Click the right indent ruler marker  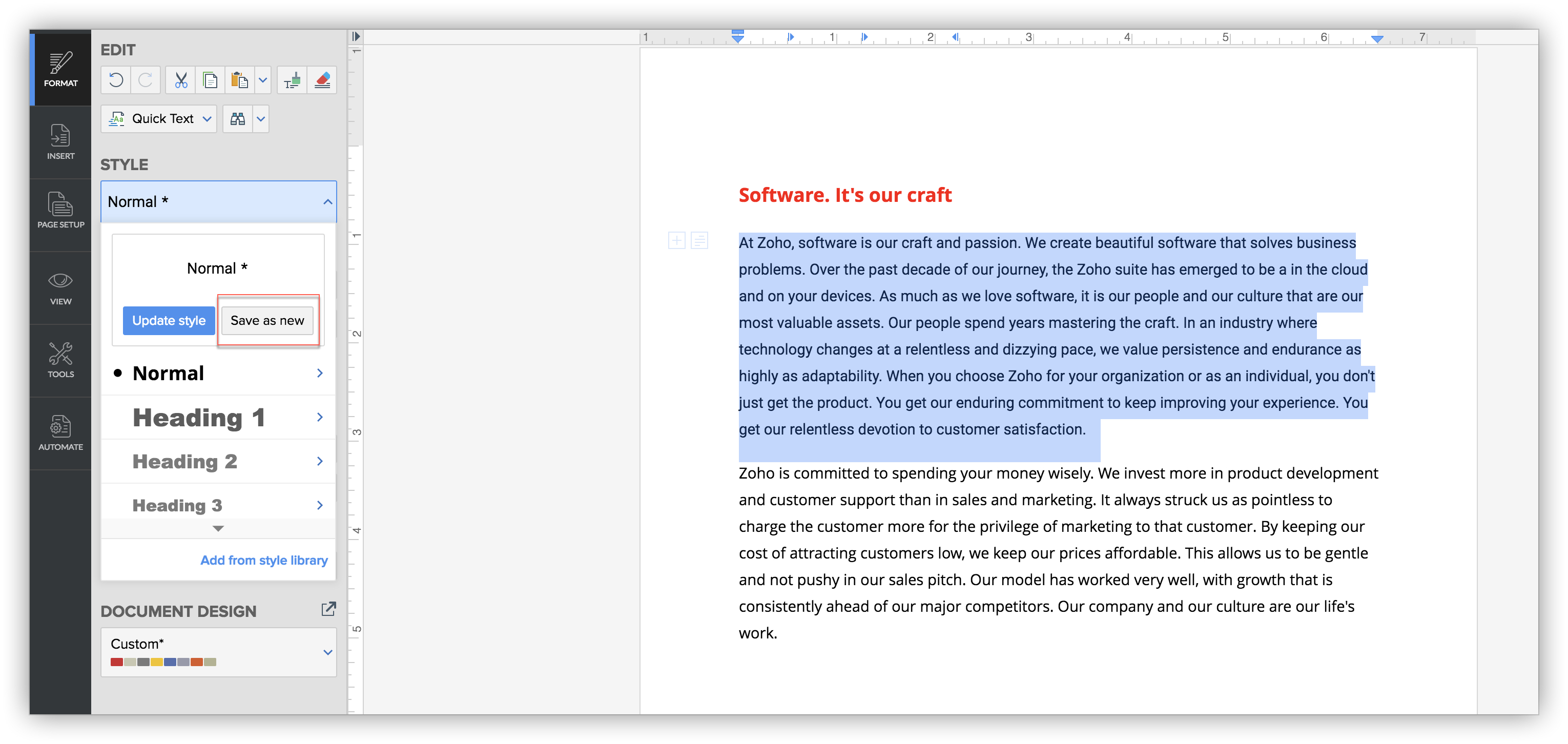pyautogui.click(x=1377, y=38)
